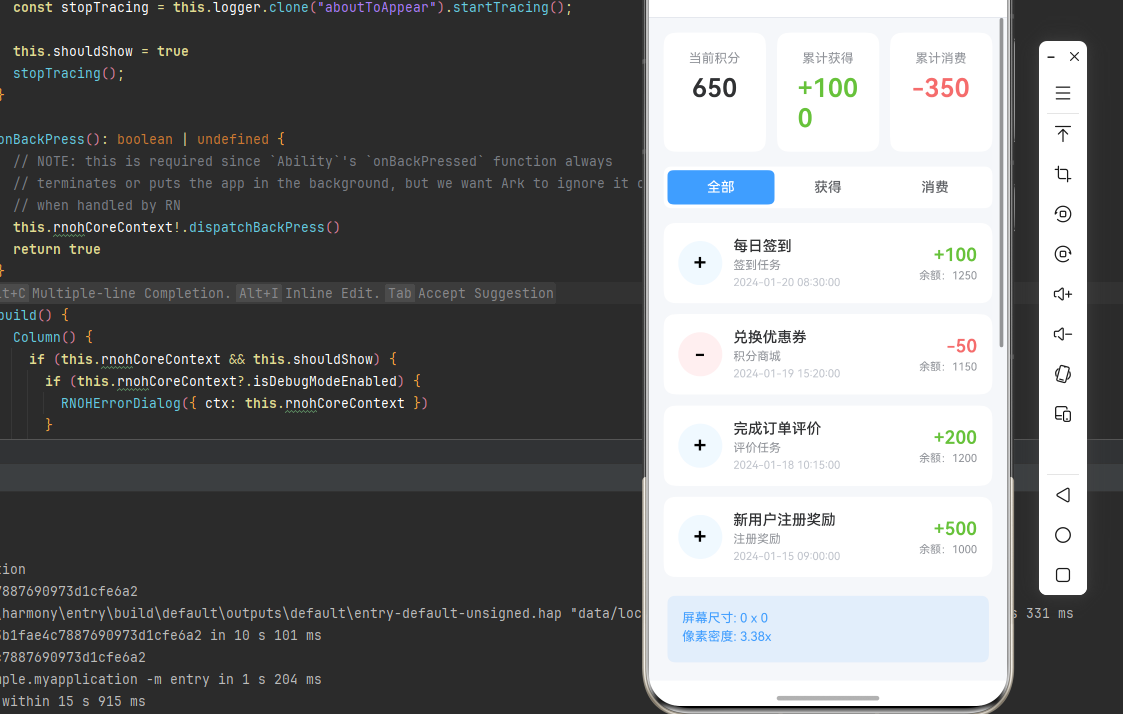1123x714 pixels.
Task: Click the phone screen scrollbar thumb
Action: point(1001,183)
